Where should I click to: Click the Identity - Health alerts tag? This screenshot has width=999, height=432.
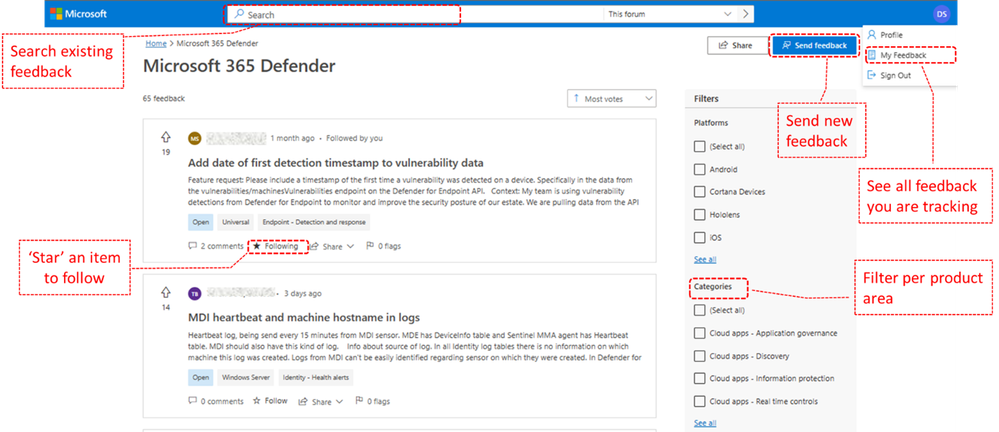[x=315, y=377]
